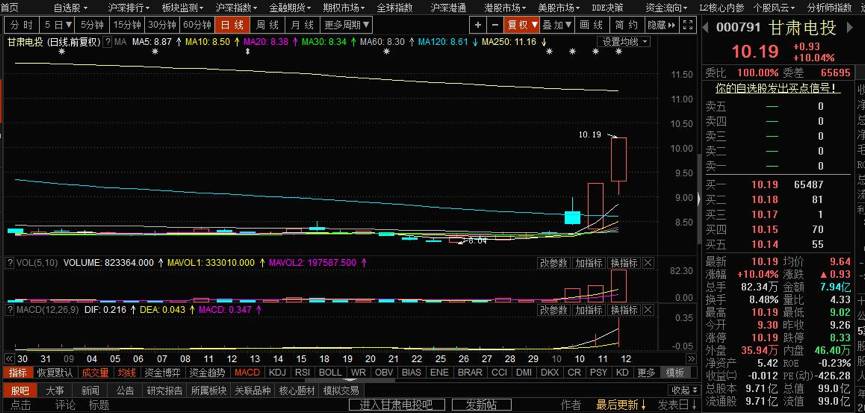
Task: Select the MACD indicator tab
Action: [246, 372]
